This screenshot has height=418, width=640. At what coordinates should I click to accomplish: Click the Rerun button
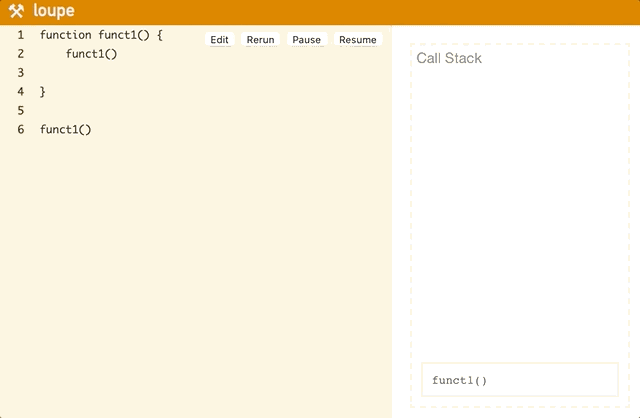click(260, 40)
